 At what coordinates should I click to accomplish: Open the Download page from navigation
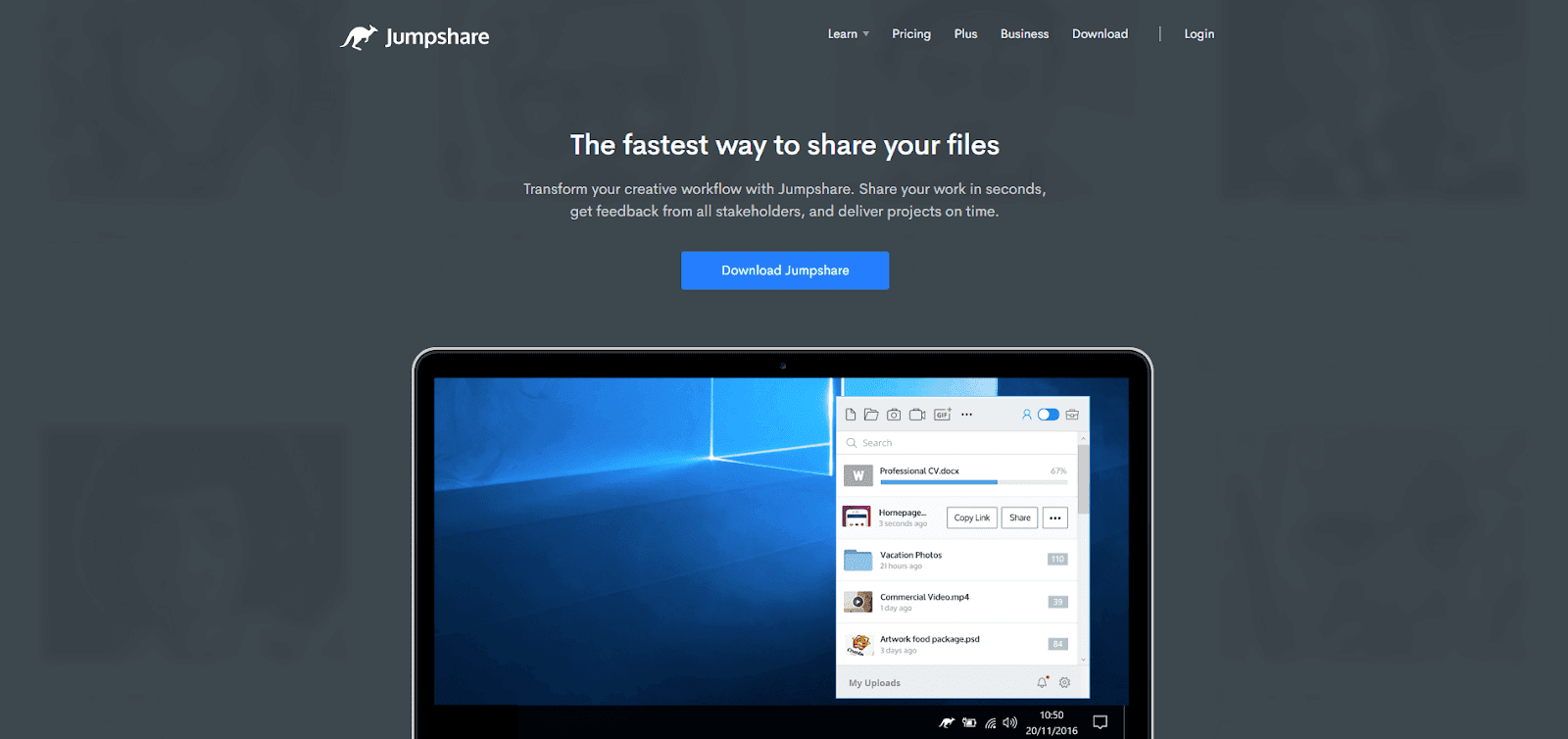pos(1100,34)
